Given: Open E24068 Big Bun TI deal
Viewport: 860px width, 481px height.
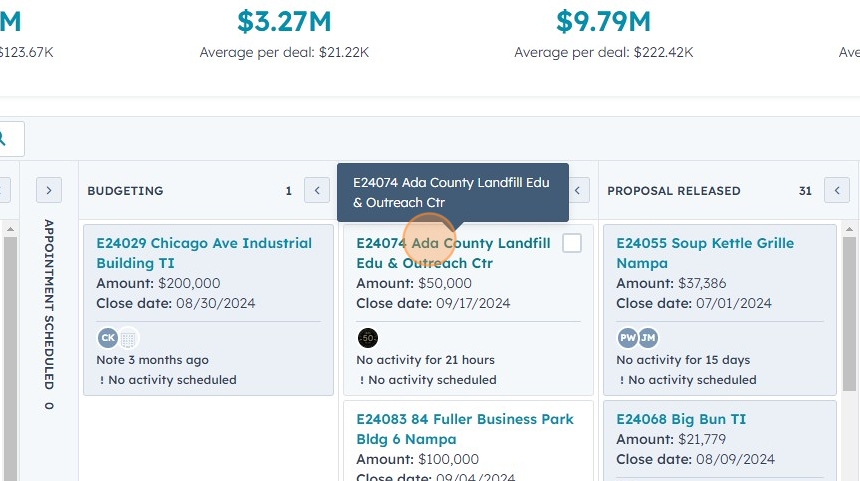Looking at the screenshot, I should point(681,419).
